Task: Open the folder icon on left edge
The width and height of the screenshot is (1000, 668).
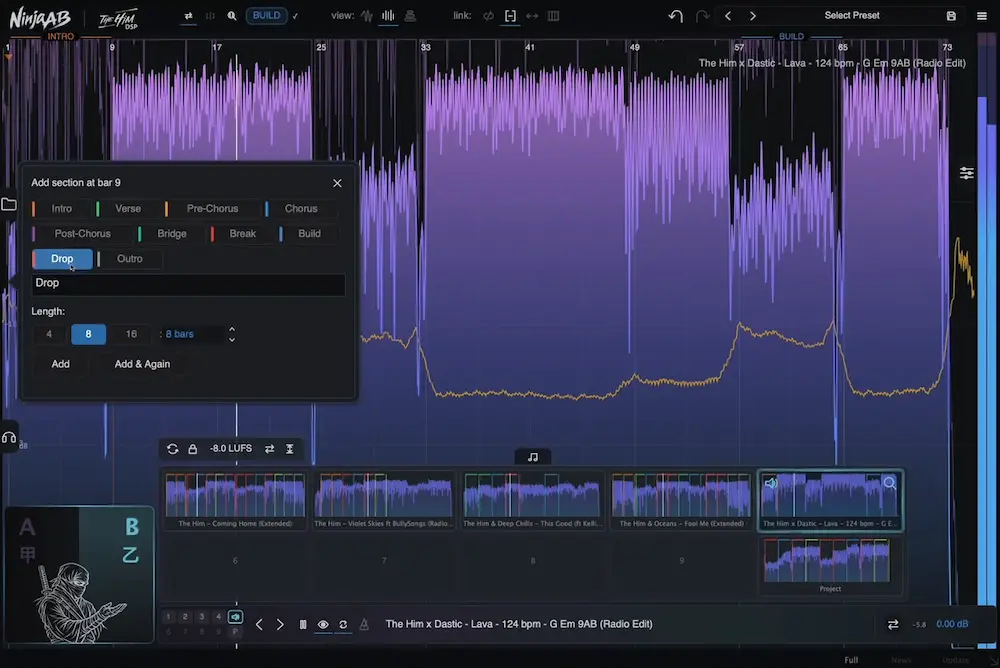Action: click(x=9, y=204)
